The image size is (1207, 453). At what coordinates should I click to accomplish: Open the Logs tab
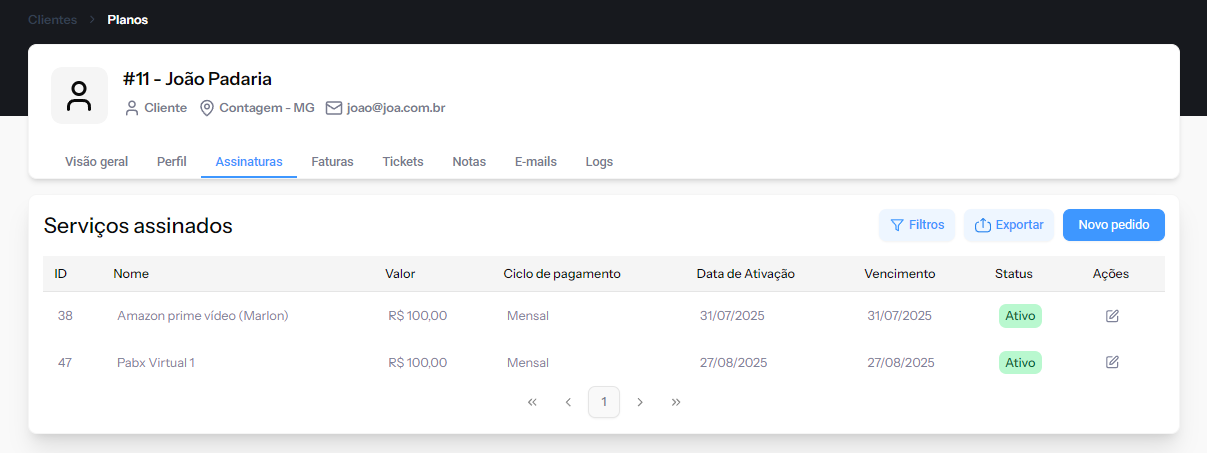pyautogui.click(x=599, y=161)
